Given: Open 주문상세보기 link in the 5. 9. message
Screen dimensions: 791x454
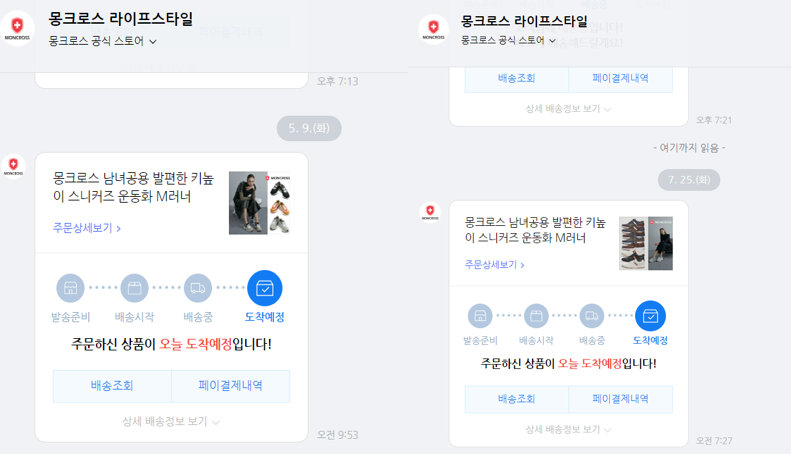Looking at the screenshot, I should (87, 228).
